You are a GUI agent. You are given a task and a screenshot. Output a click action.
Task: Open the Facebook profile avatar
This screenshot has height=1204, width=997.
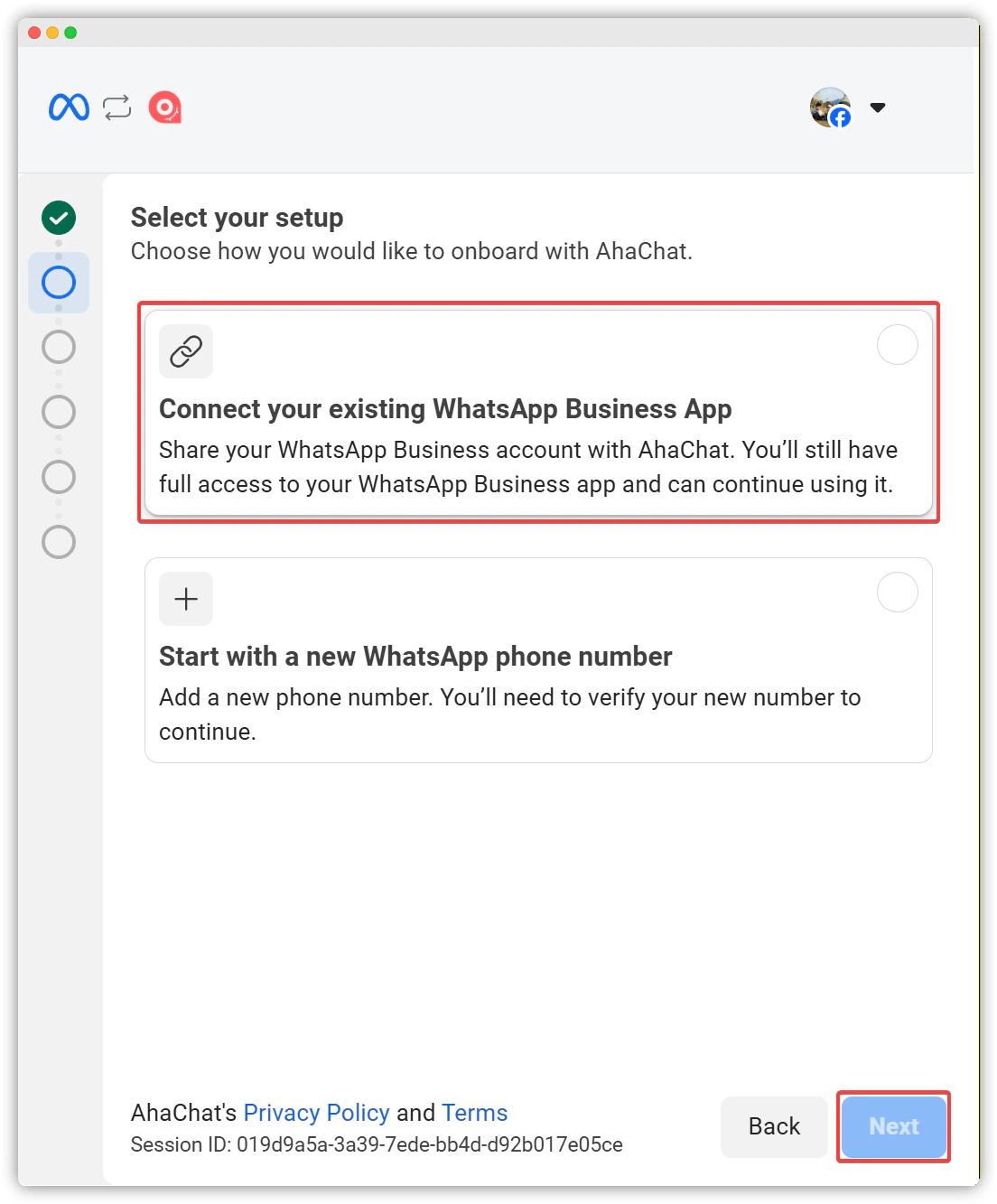pos(830,107)
